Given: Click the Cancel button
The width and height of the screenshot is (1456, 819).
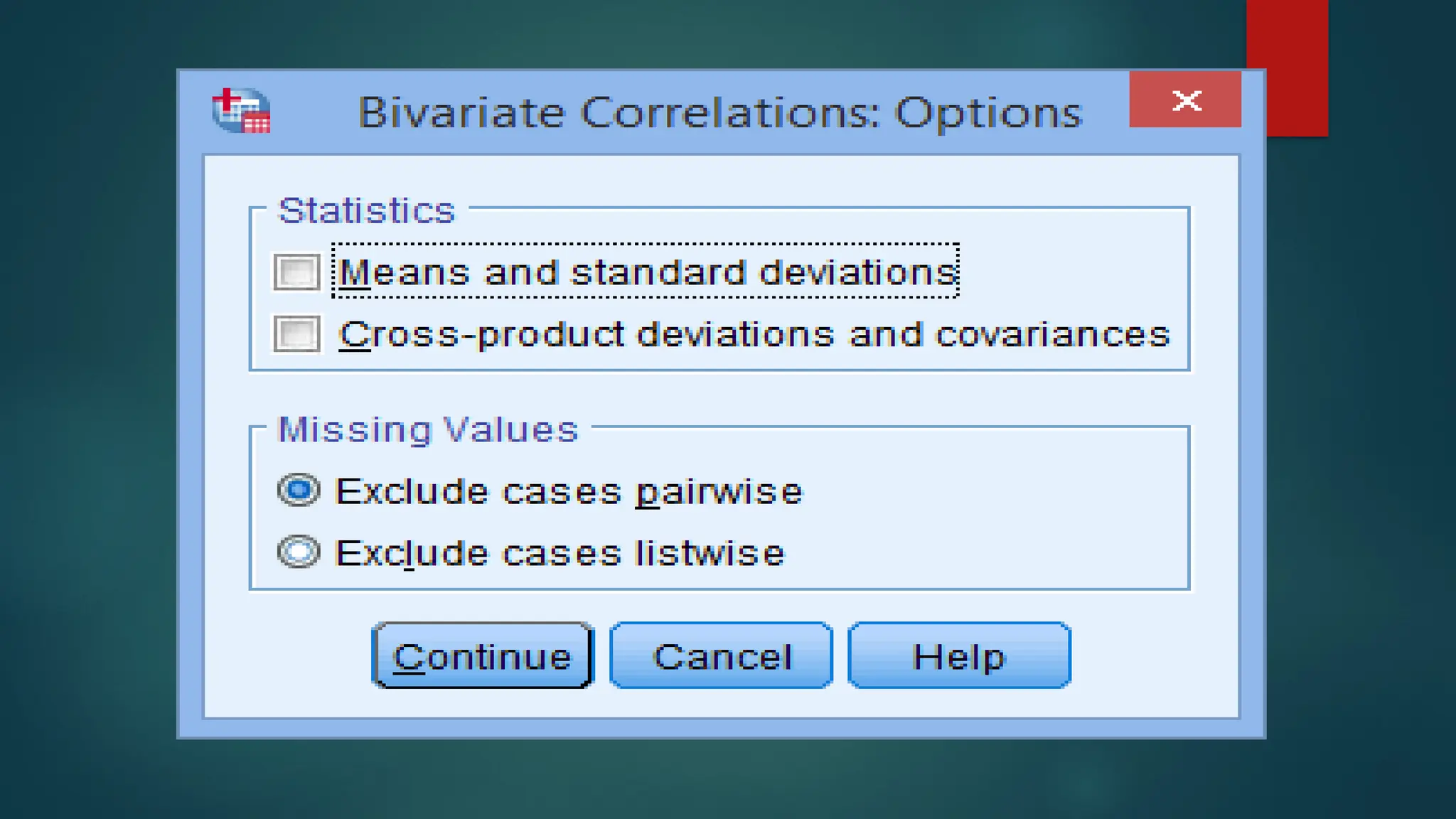Looking at the screenshot, I should [721, 655].
